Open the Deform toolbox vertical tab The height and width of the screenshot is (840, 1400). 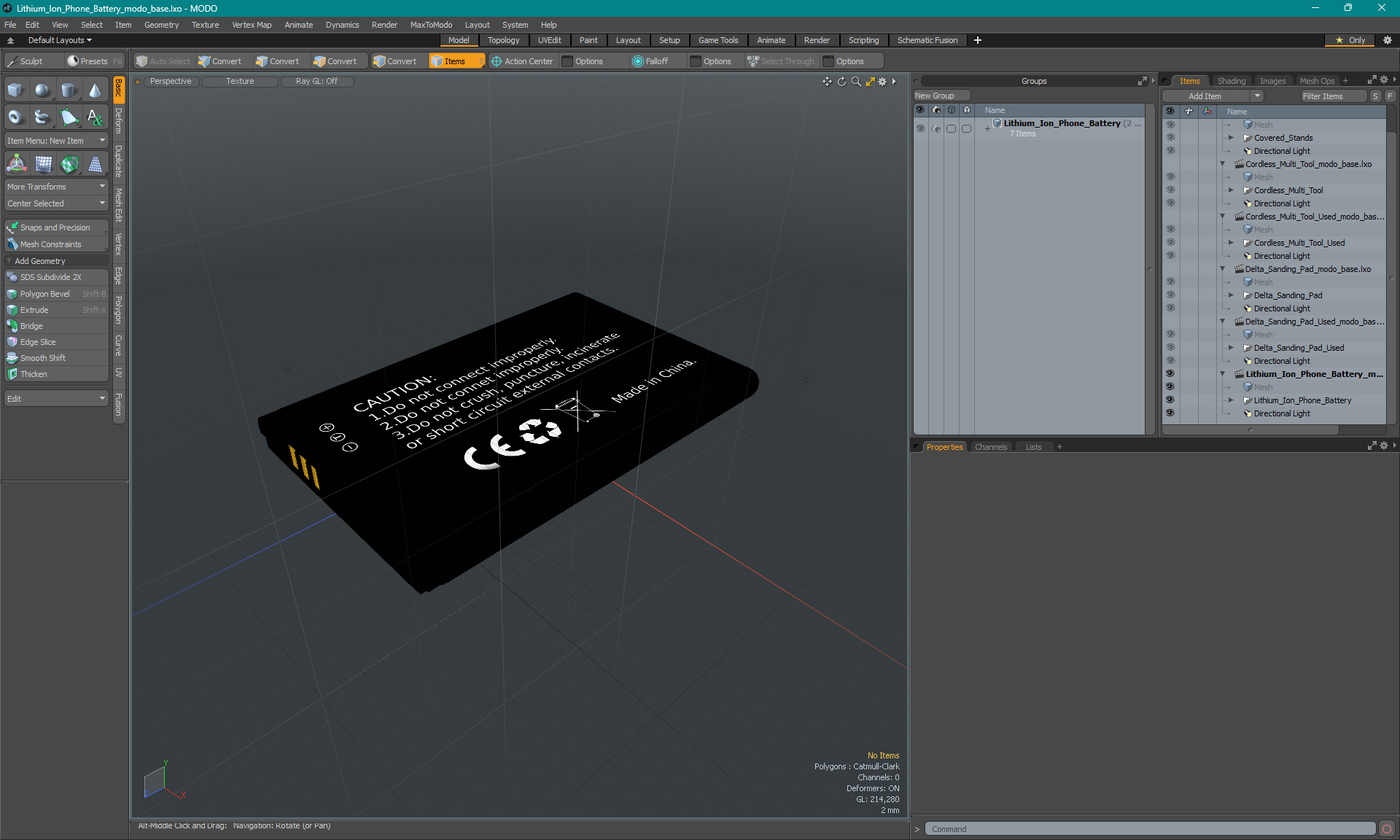coord(119,120)
